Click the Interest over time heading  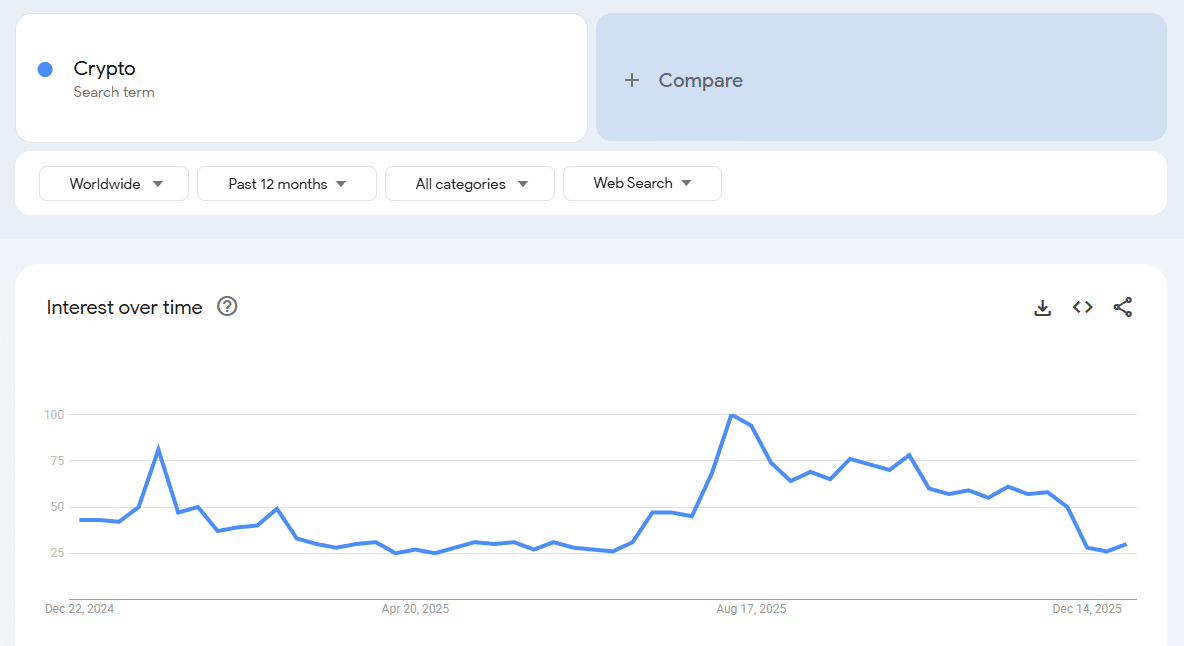(x=124, y=307)
